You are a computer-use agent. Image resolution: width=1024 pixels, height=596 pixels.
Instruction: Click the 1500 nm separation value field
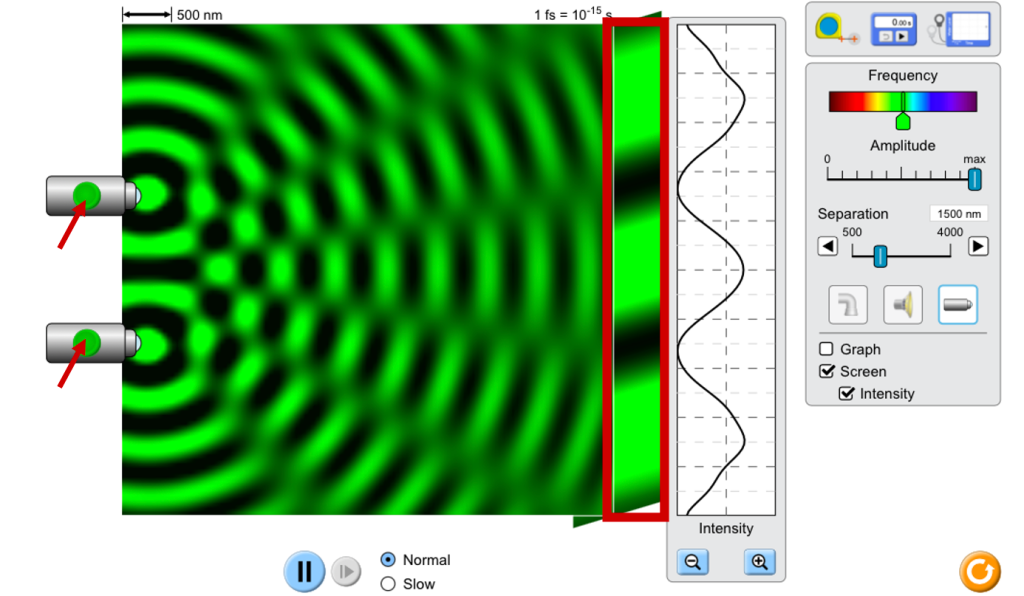(x=959, y=213)
